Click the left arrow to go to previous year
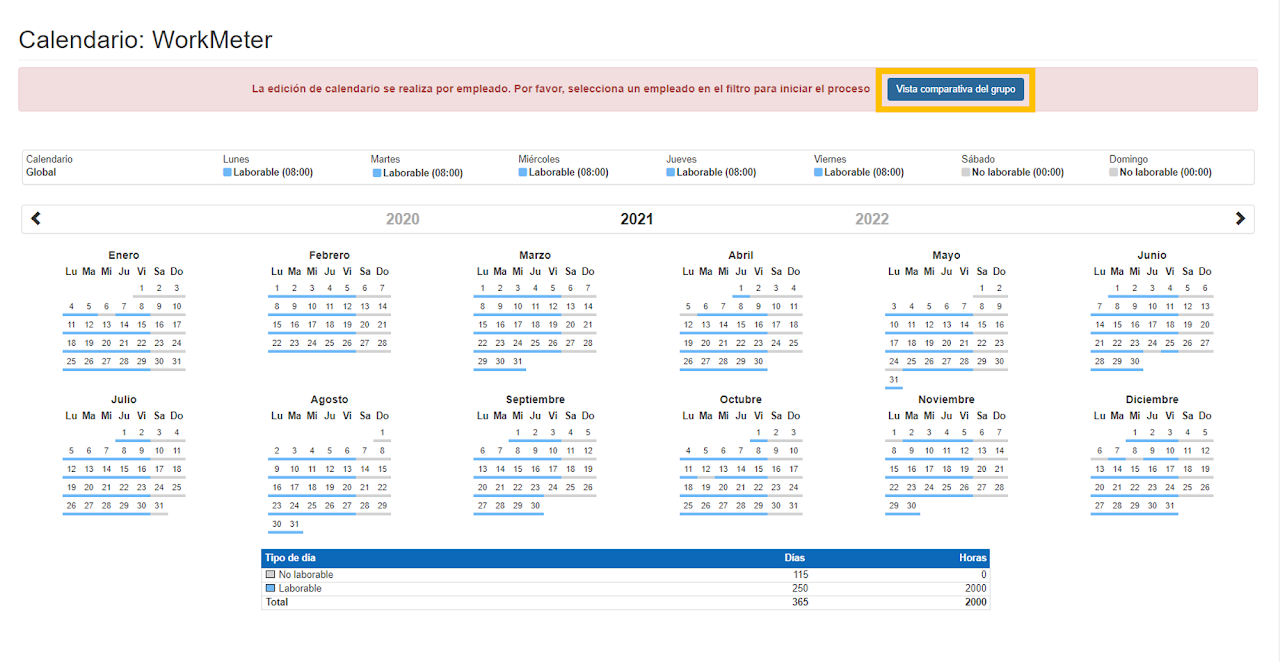Image resolution: width=1280 pixels, height=662 pixels. point(36,219)
